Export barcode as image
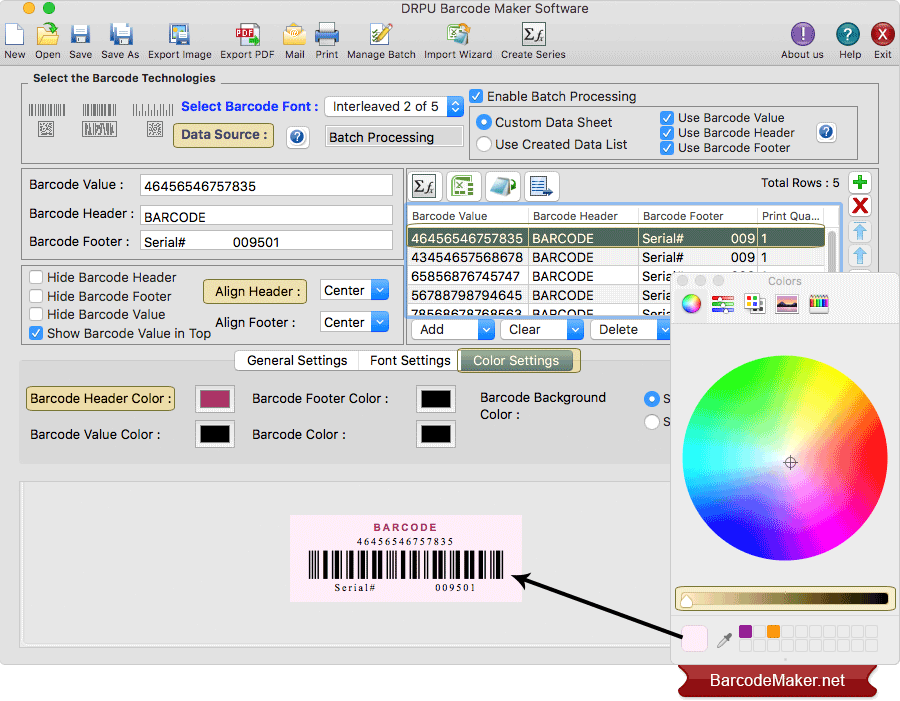900x701 pixels. pos(180,41)
